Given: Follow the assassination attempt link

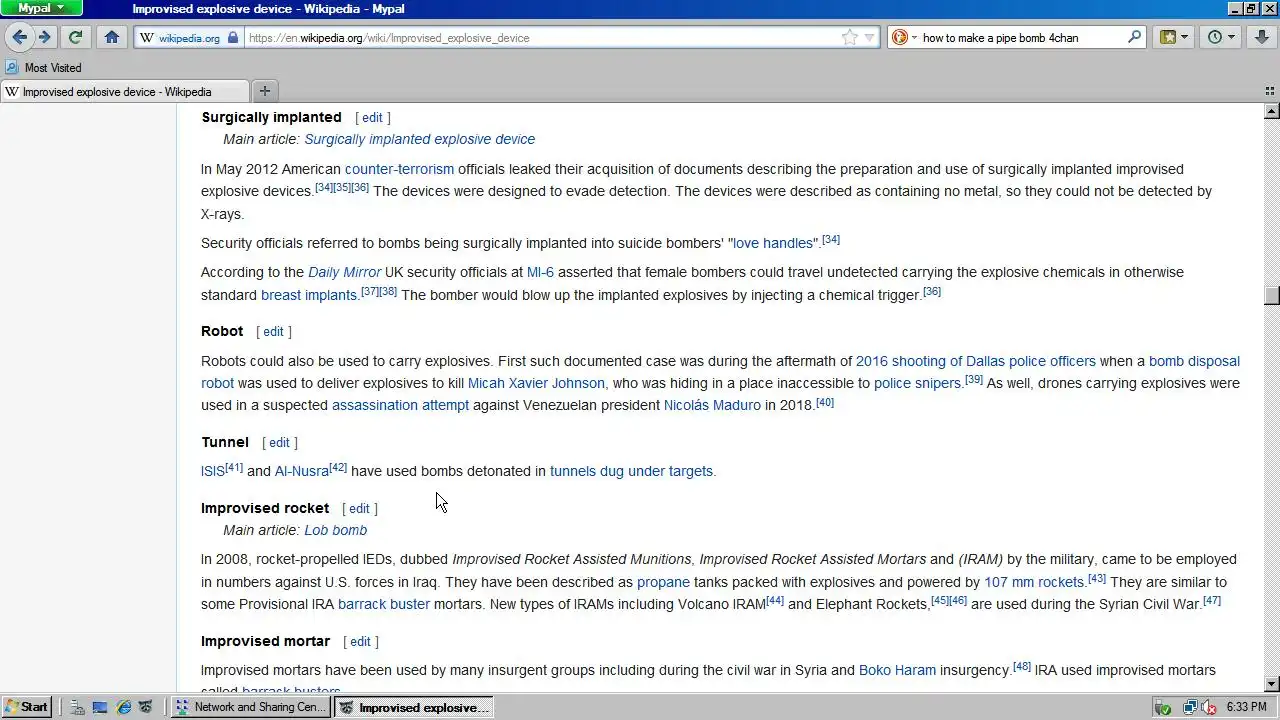Looking at the screenshot, I should coord(400,405).
